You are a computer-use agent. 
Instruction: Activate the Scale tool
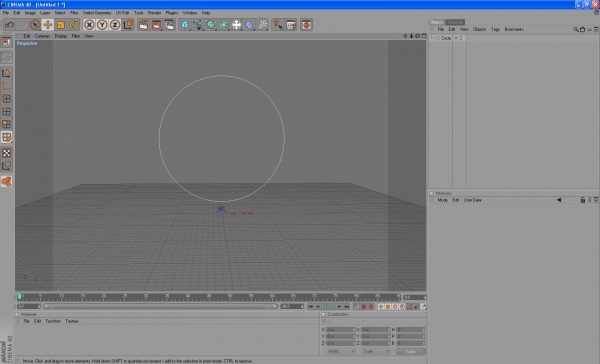tap(60, 25)
